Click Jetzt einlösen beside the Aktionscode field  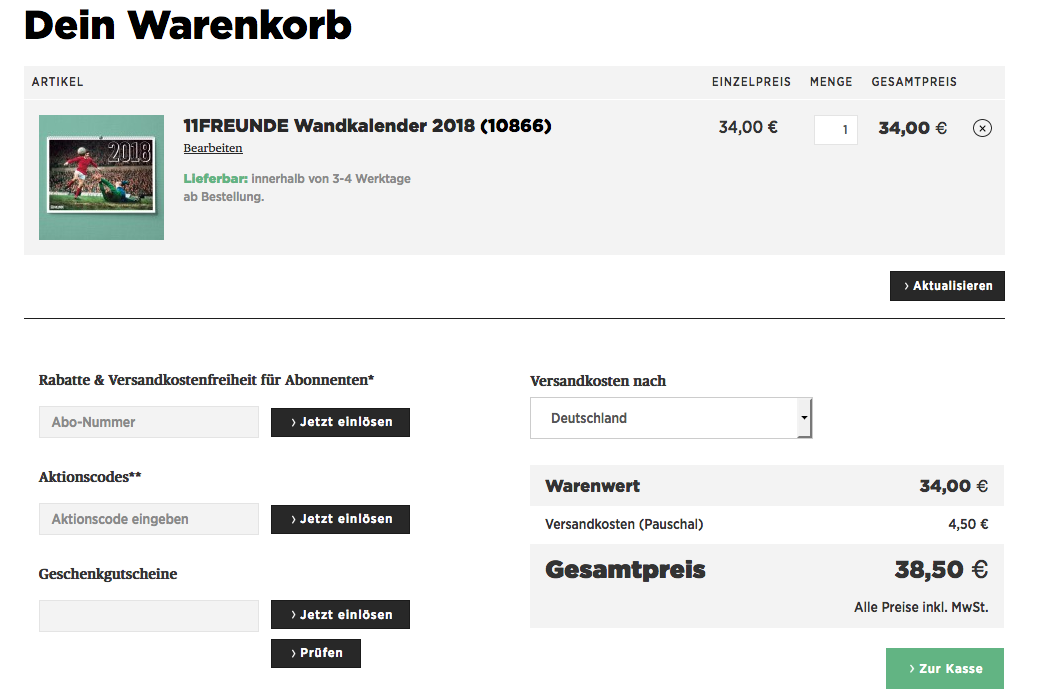340,519
